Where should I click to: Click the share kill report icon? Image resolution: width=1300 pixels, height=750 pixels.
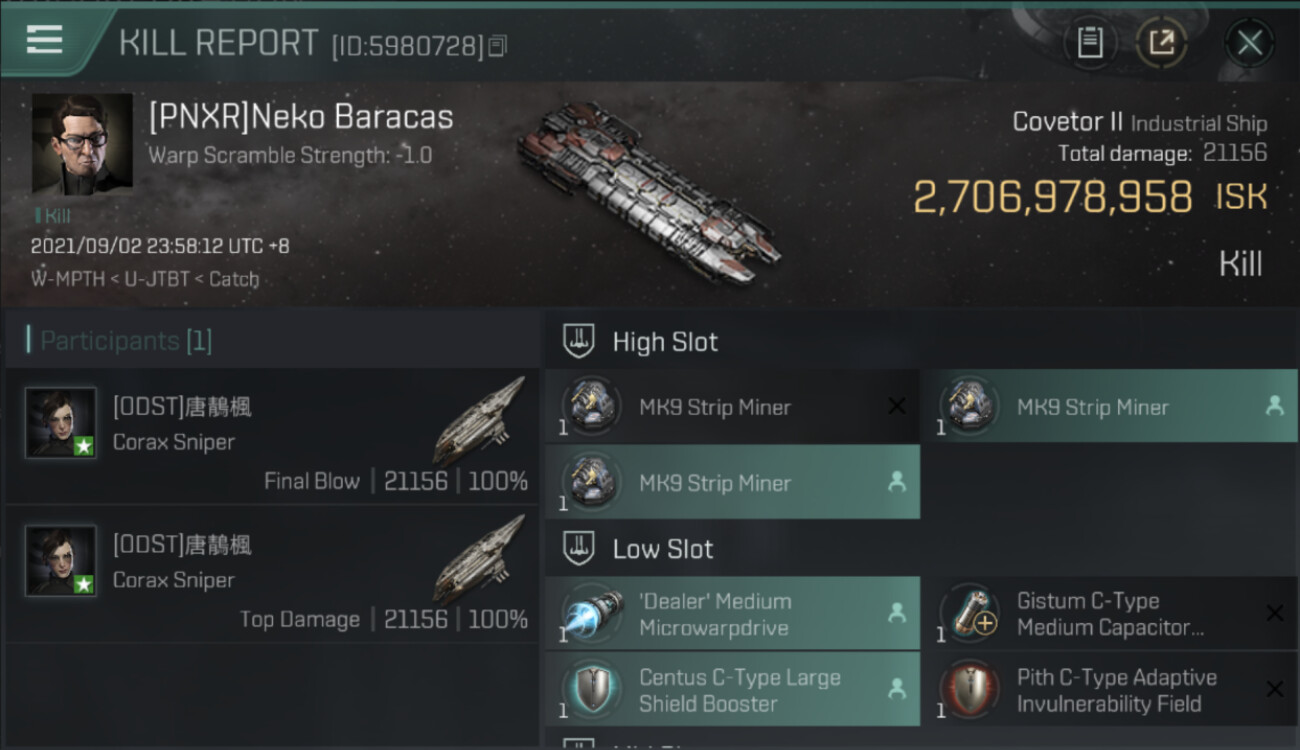click(1162, 42)
